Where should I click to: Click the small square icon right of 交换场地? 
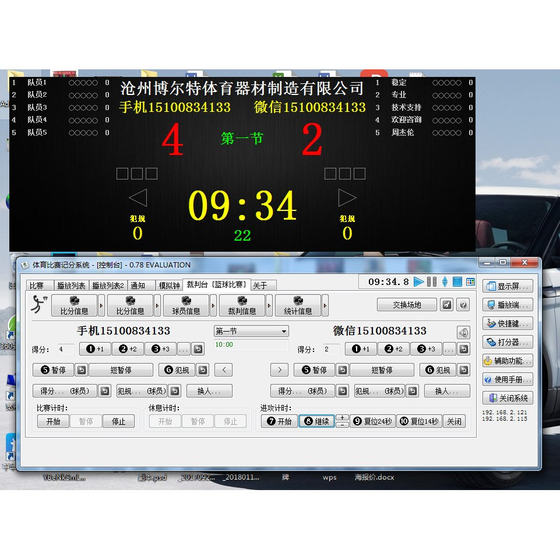tap(447, 305)
